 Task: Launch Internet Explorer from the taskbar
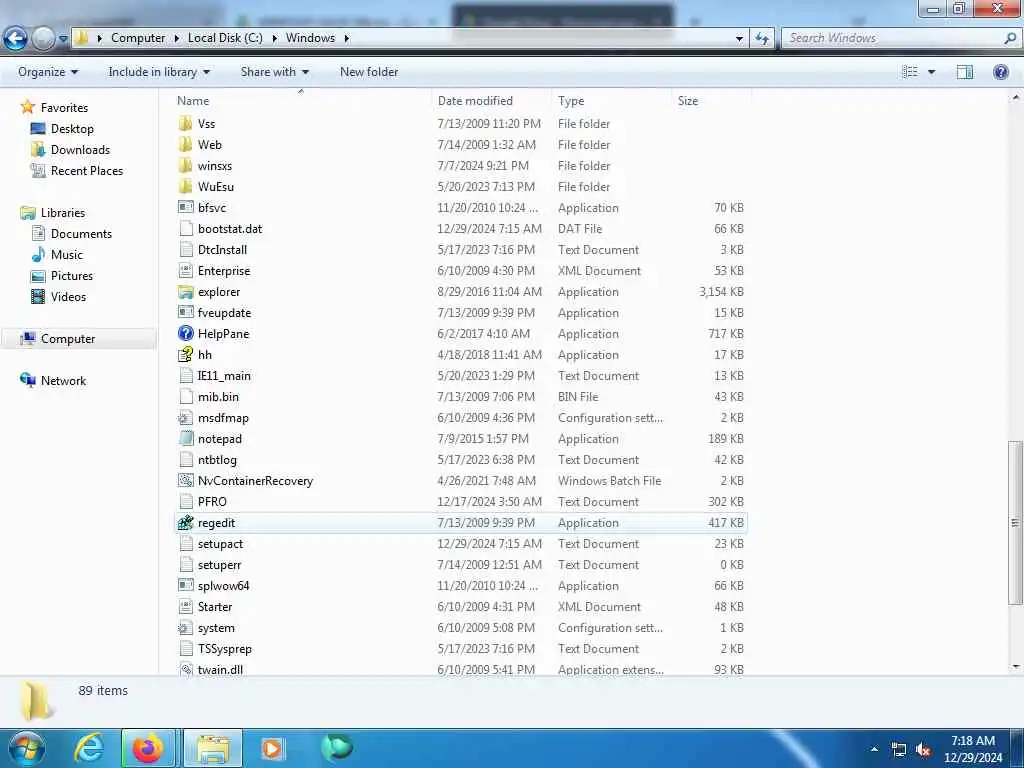coord(89,748)
